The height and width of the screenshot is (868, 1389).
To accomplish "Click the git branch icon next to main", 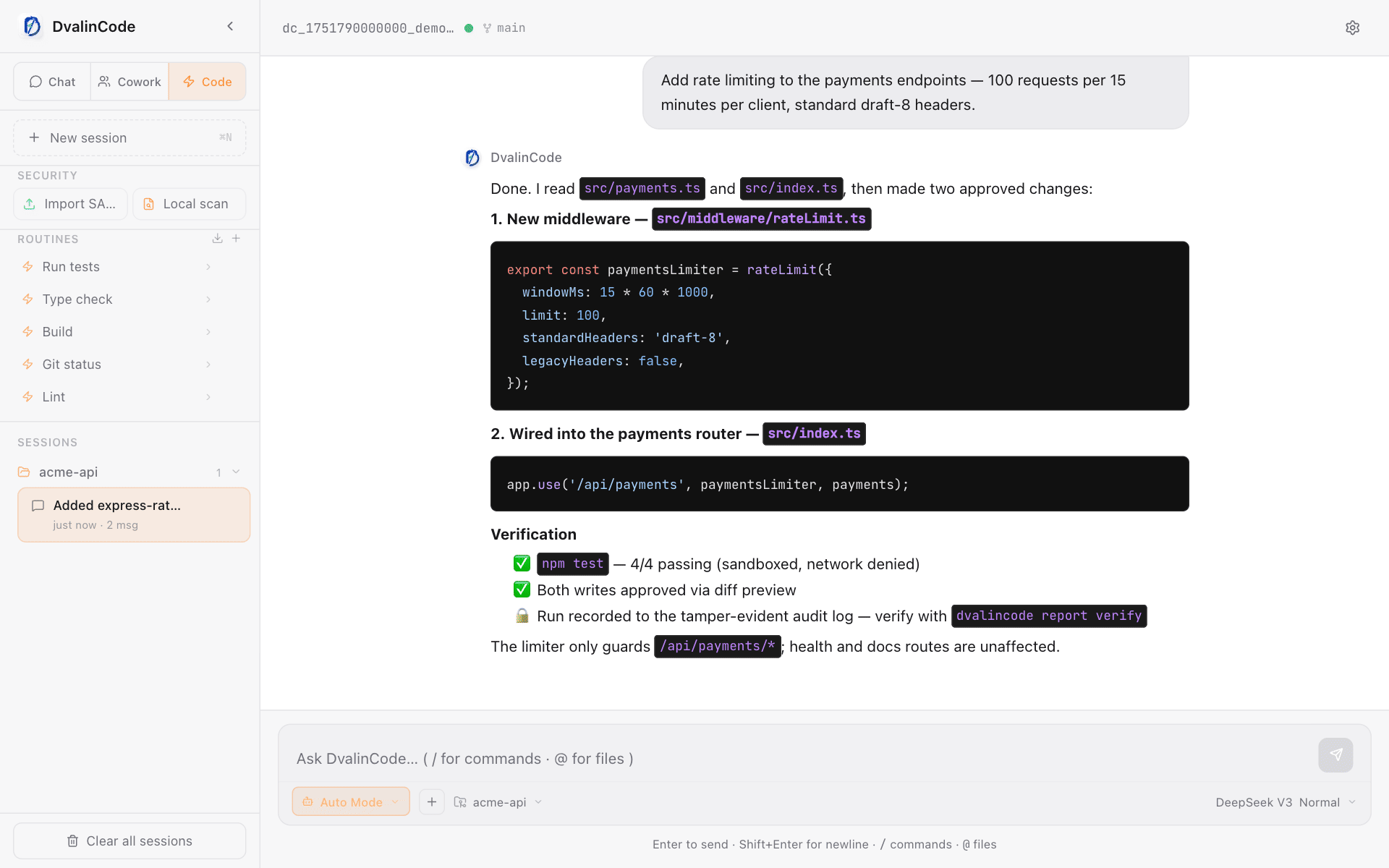I will [487, 28].
